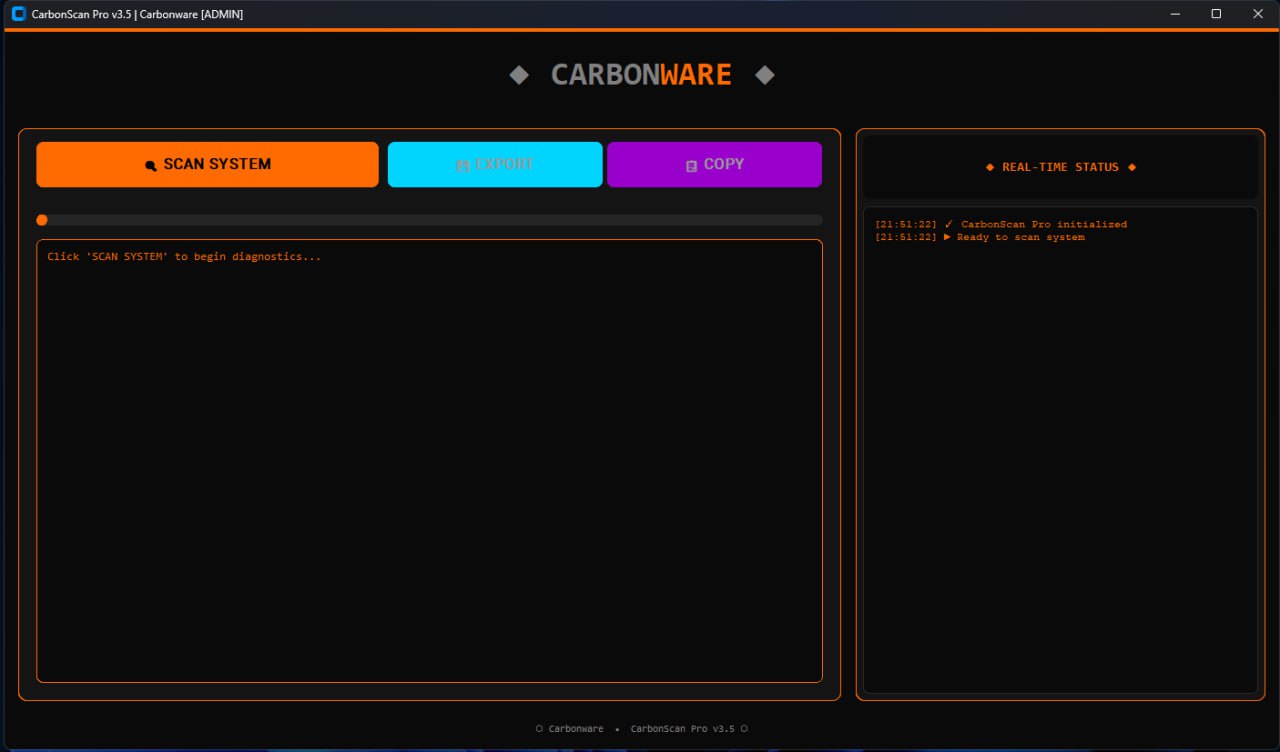Select the magnifier icon on SCAN SYSTEM
The width and height of the screenshot is (1280, 752).
coord(152,164)
